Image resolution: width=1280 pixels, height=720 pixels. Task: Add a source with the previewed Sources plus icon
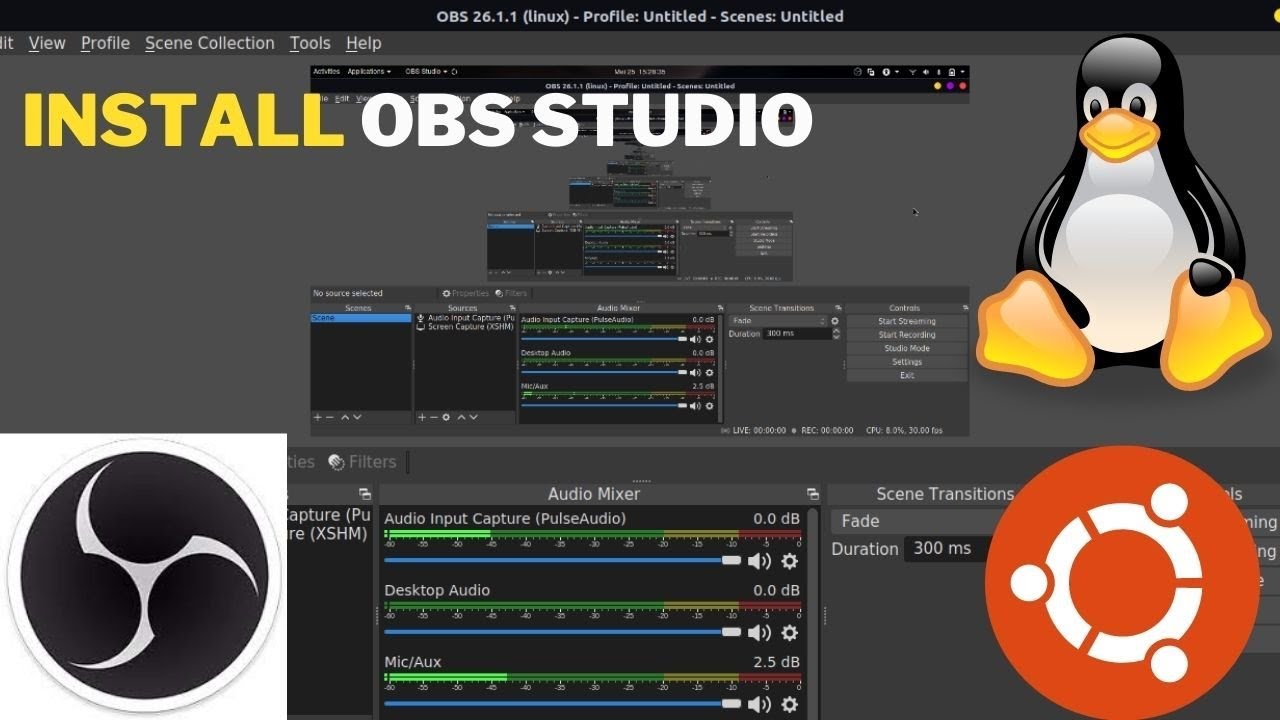pyautogui.click(x=422, y=417)
